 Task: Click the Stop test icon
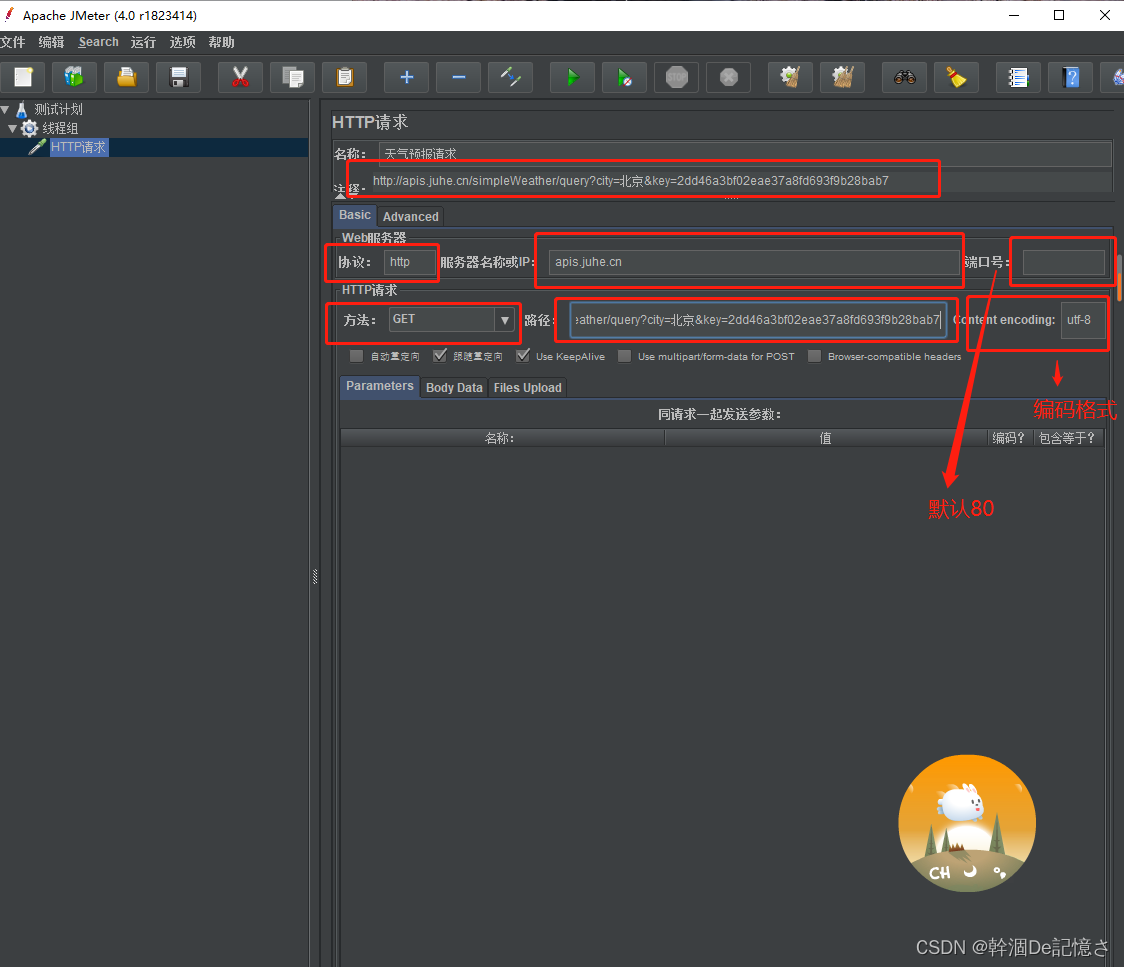[x=677, y=77]
